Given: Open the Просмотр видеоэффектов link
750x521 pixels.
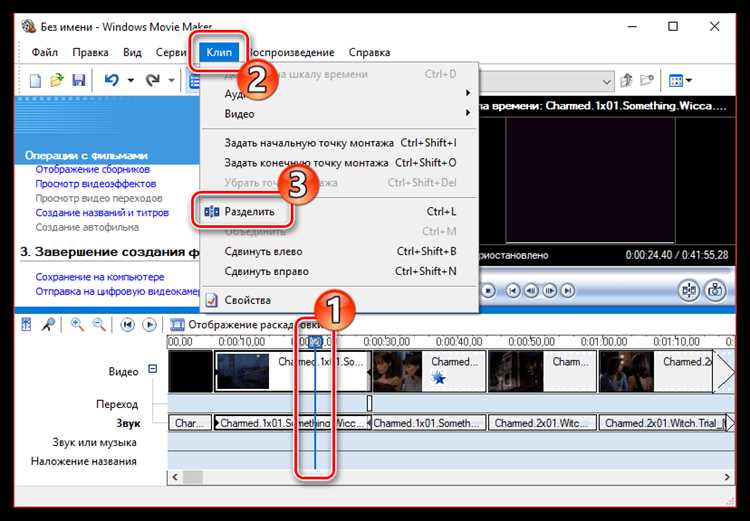Looking at the screenshot, I should (x=96, y=184).
